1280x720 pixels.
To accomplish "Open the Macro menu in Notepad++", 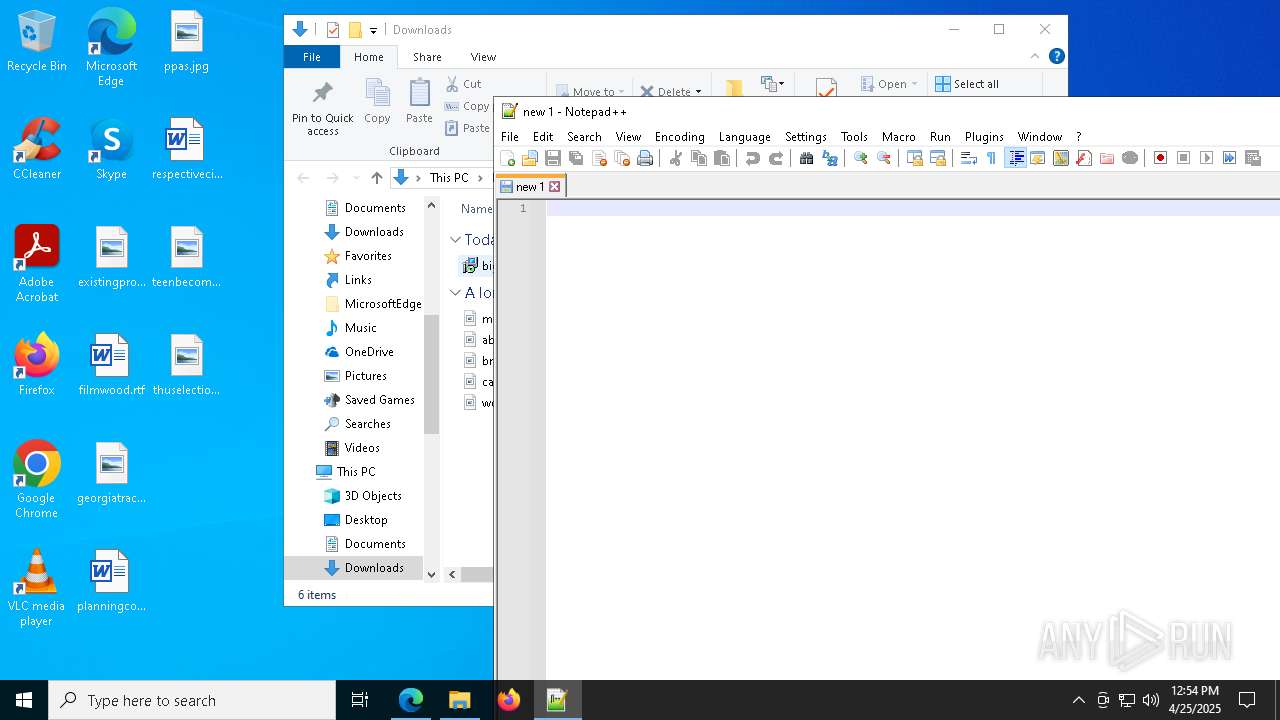I will 899,137.
